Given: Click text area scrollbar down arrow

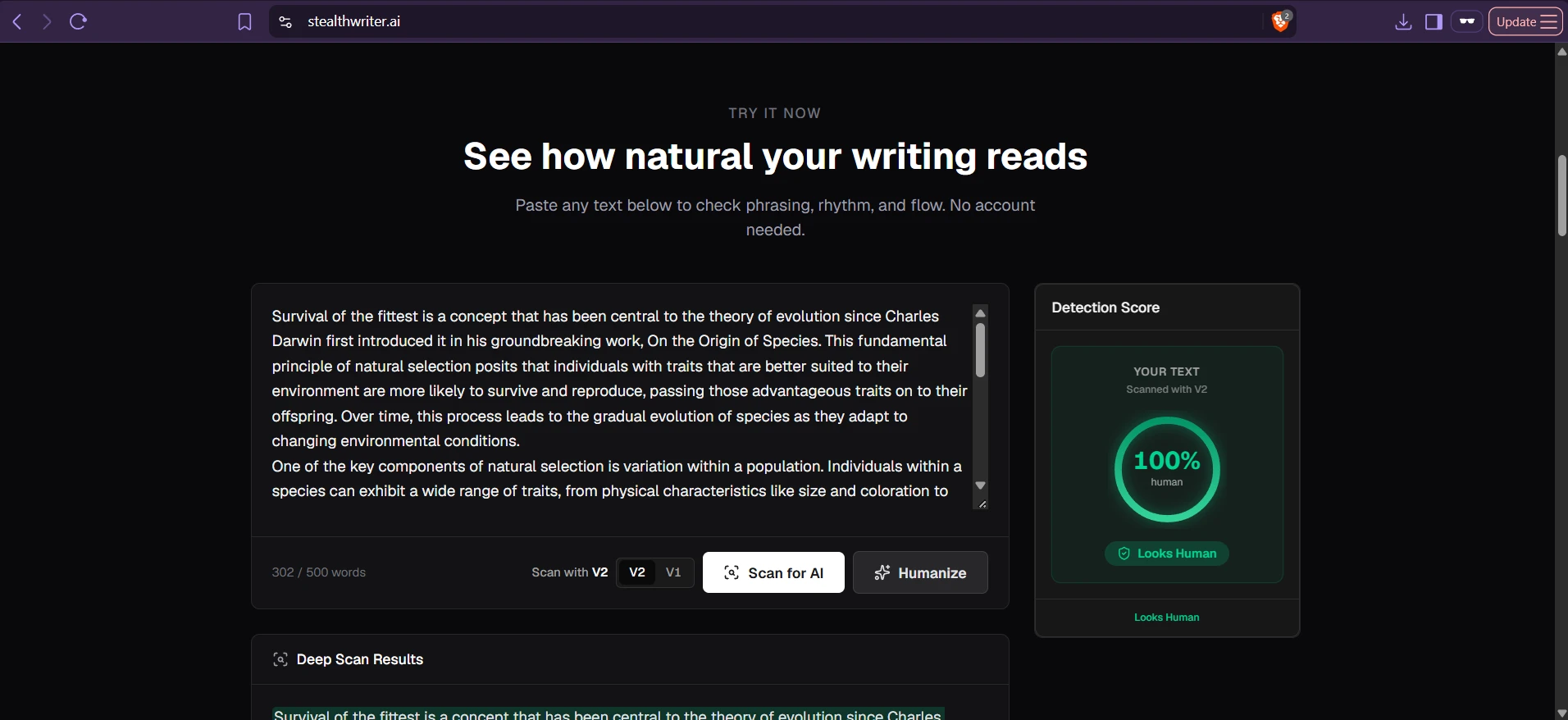Looking at the screenshot, I should (x=980, y=485).
